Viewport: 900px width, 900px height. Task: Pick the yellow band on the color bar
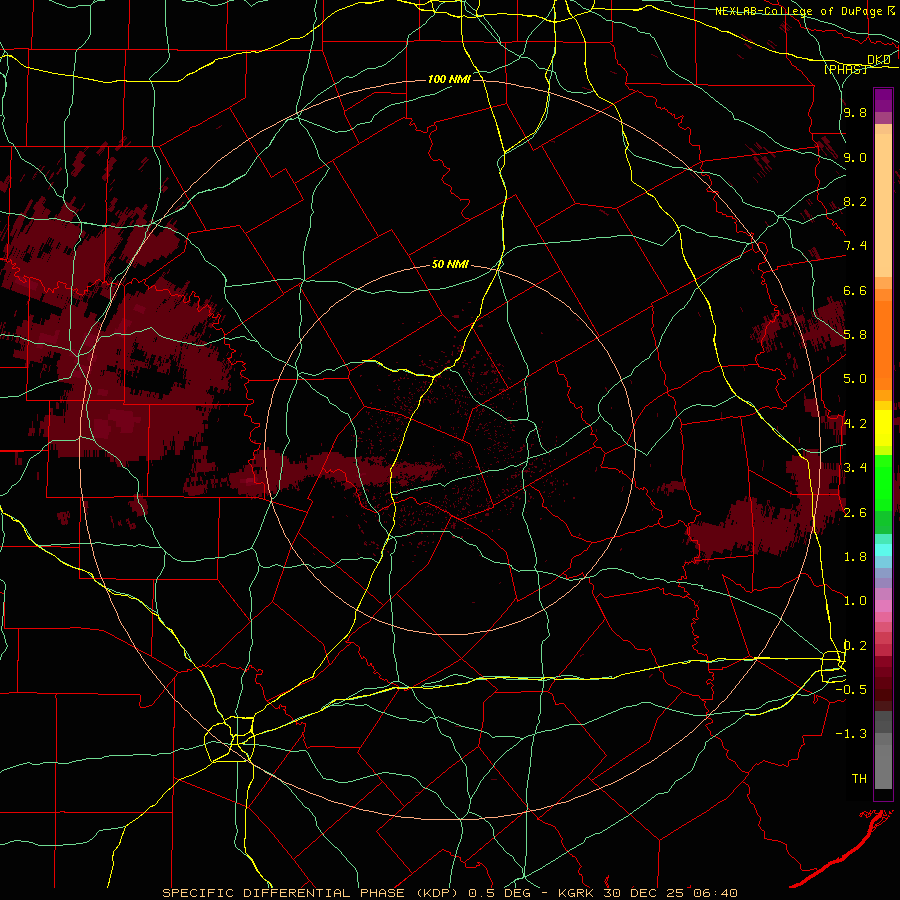883,428
